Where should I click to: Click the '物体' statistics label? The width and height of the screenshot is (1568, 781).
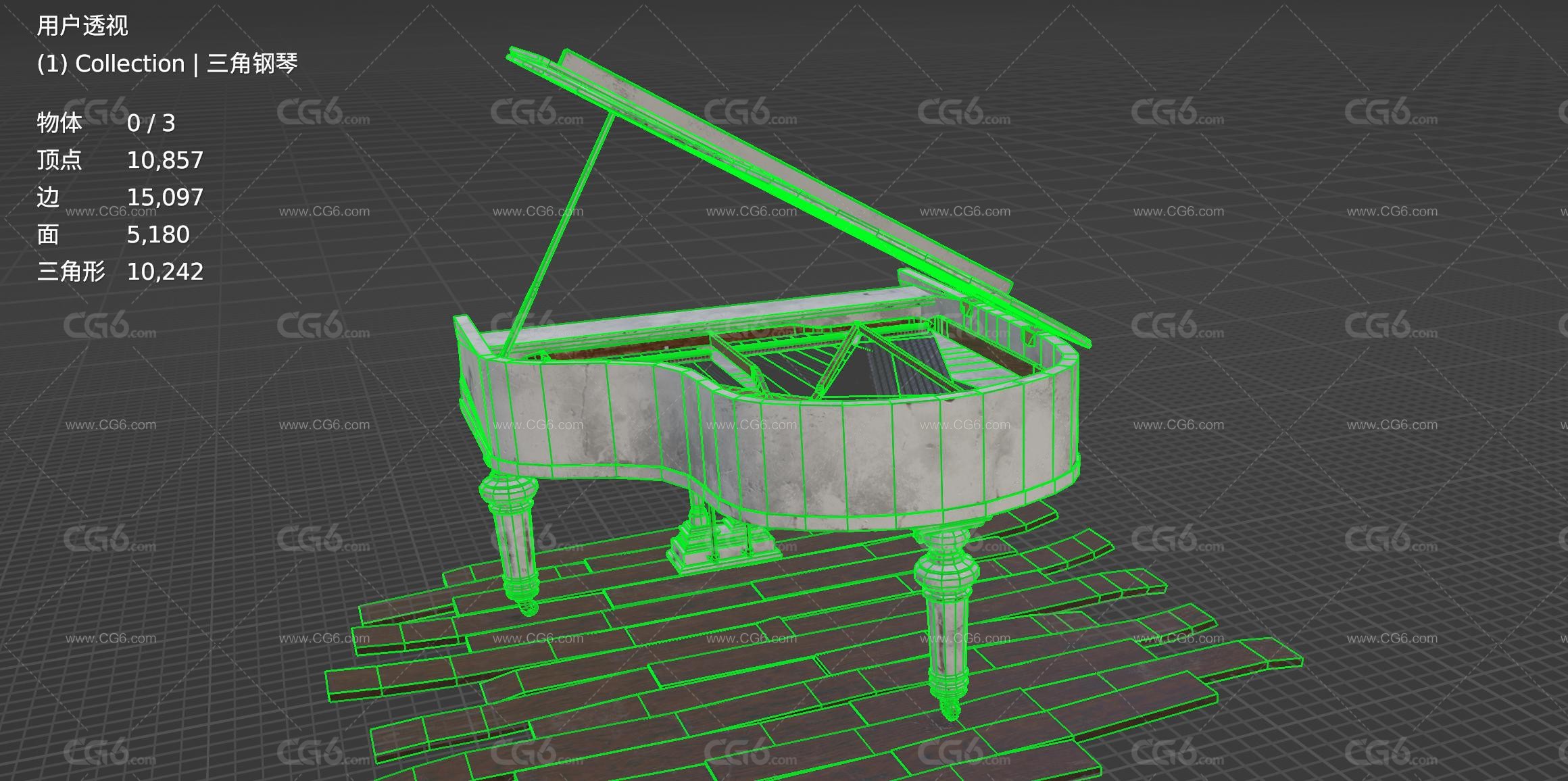click(59, 123)
